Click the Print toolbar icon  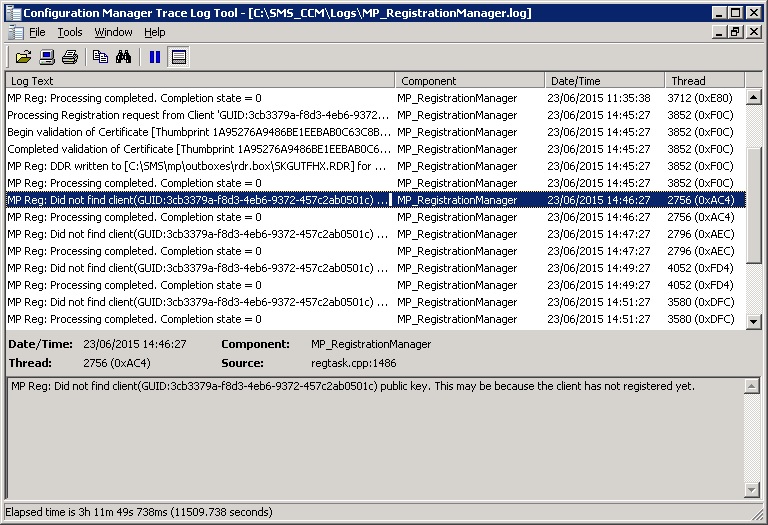(x=70, y=57)
